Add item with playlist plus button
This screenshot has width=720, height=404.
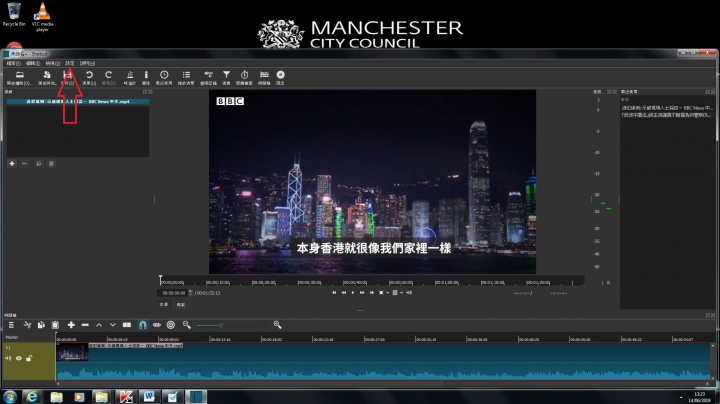[x=12, y=163]
